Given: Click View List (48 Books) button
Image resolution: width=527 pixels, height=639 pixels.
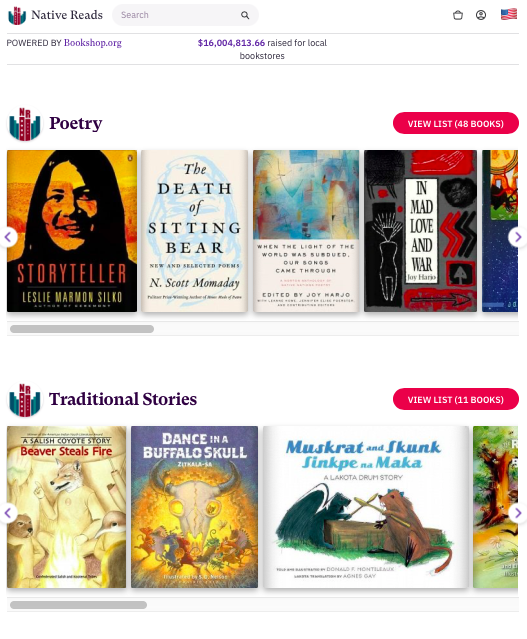Looking at the screenshot, I should click(x=456, y=123).
